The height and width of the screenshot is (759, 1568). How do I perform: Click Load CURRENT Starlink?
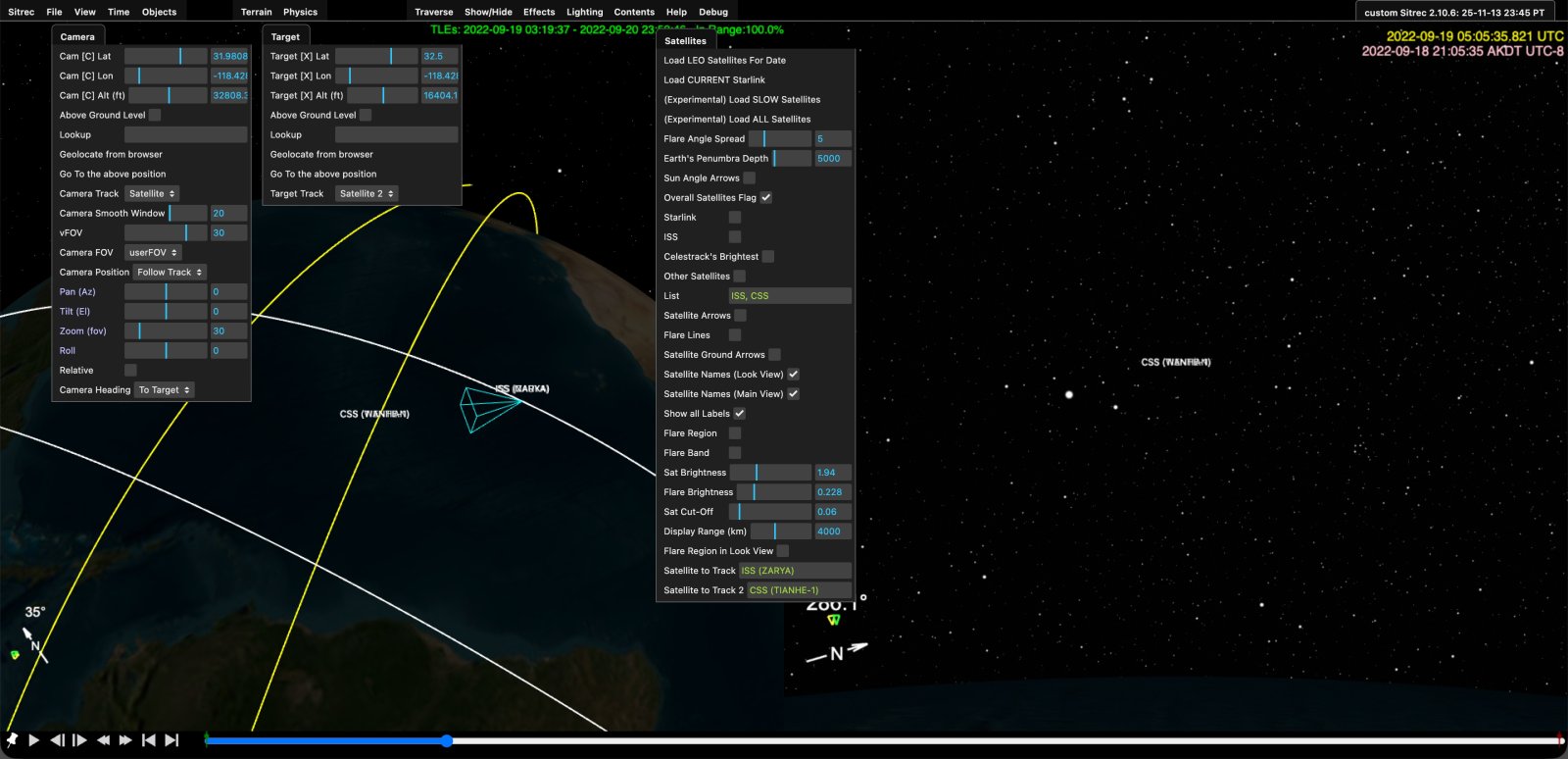click(x=714, y=79)
